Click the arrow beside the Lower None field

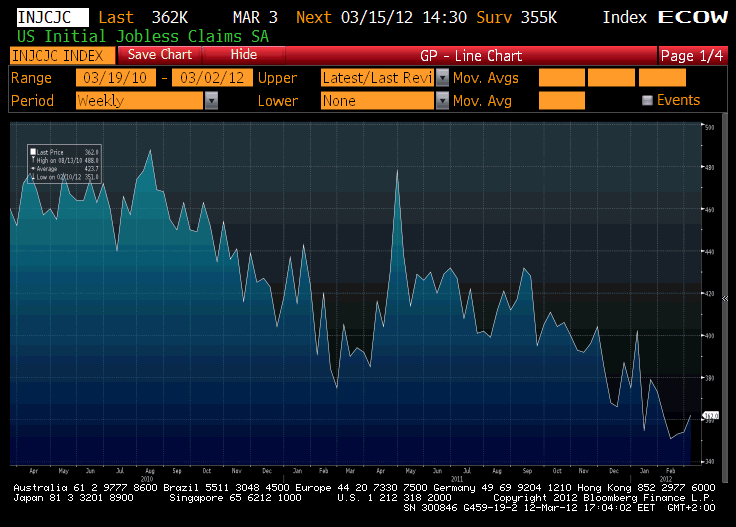coord(442,100)
